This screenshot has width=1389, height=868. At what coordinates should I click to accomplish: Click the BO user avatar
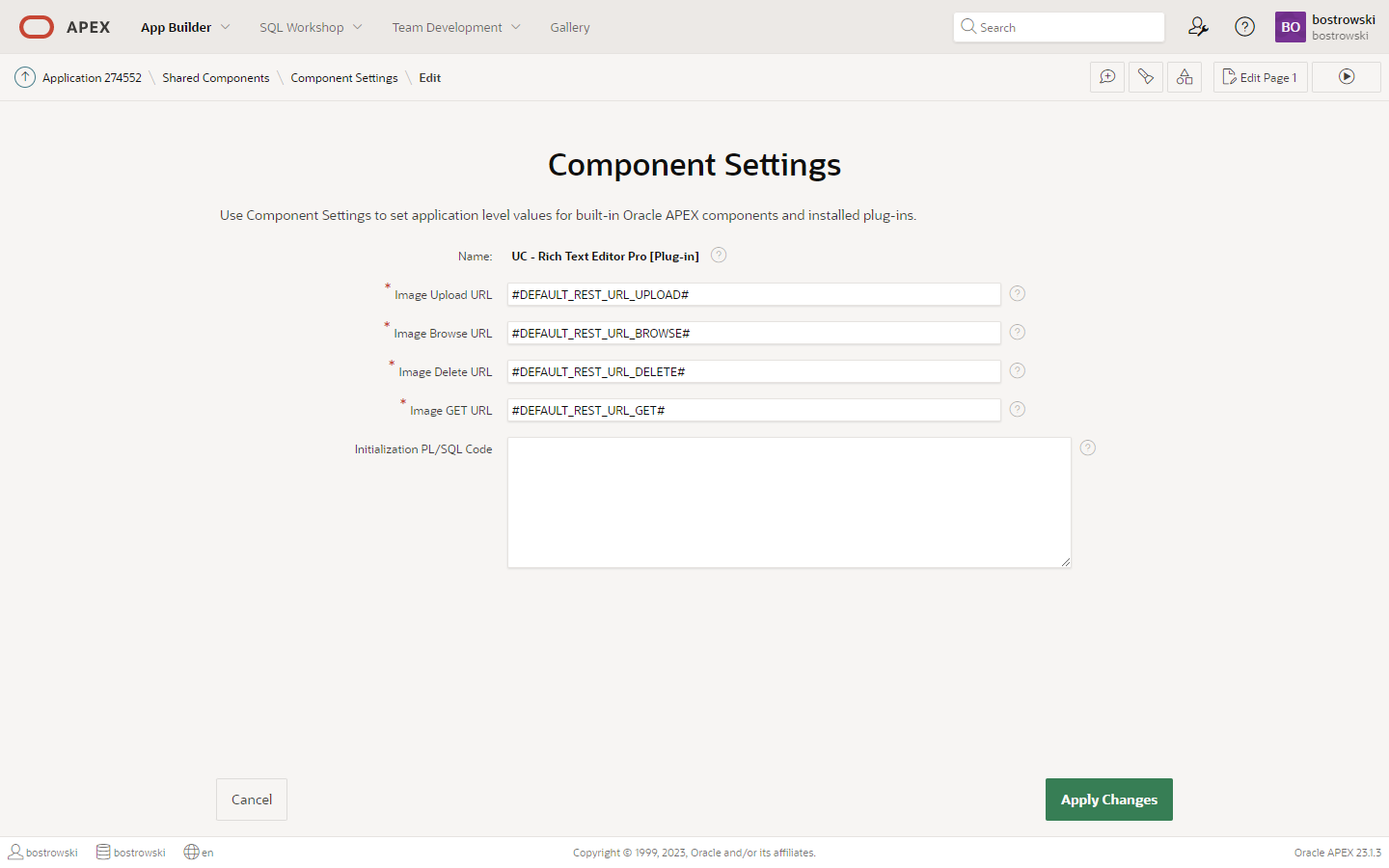coord(1291,27)
